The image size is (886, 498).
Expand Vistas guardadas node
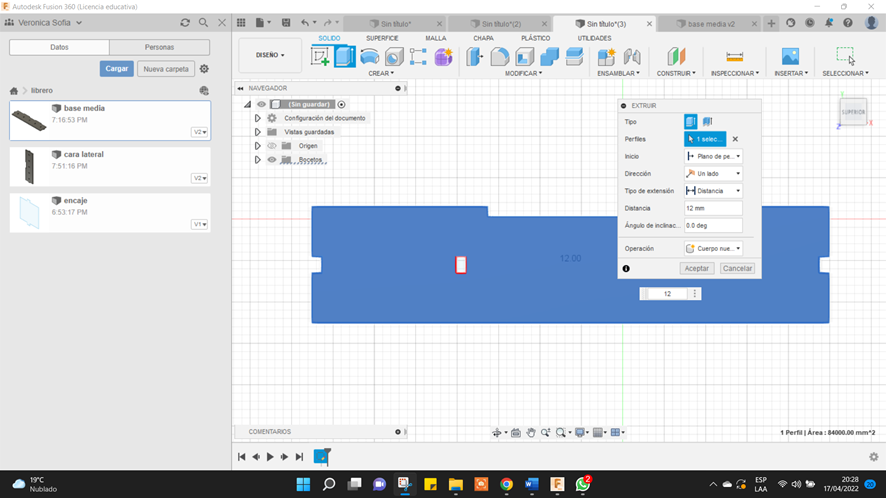coord(257,132)
